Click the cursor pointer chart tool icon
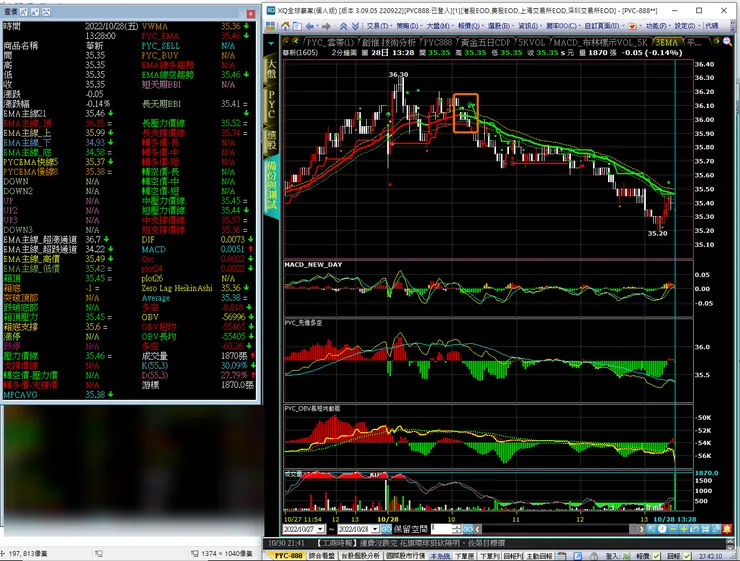 (x=651, y=529)
